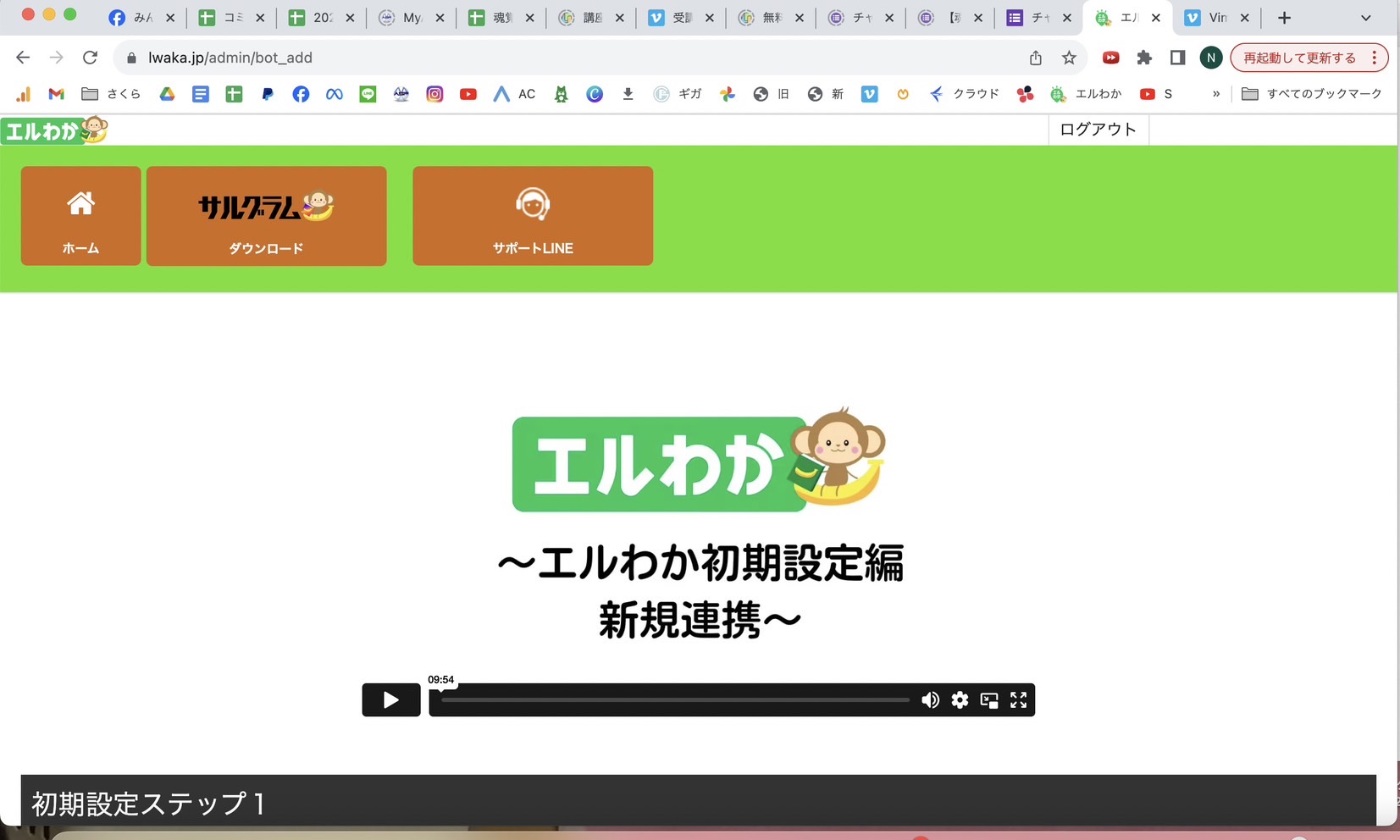Reload the page
The image size is (1400, 840).
coord(90,58)
